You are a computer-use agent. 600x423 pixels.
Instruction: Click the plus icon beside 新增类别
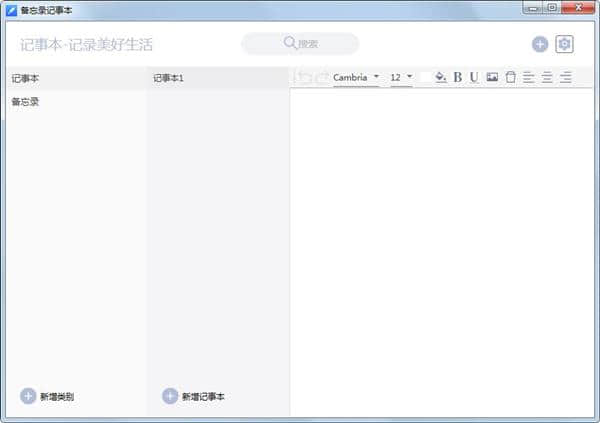point(28,396)
